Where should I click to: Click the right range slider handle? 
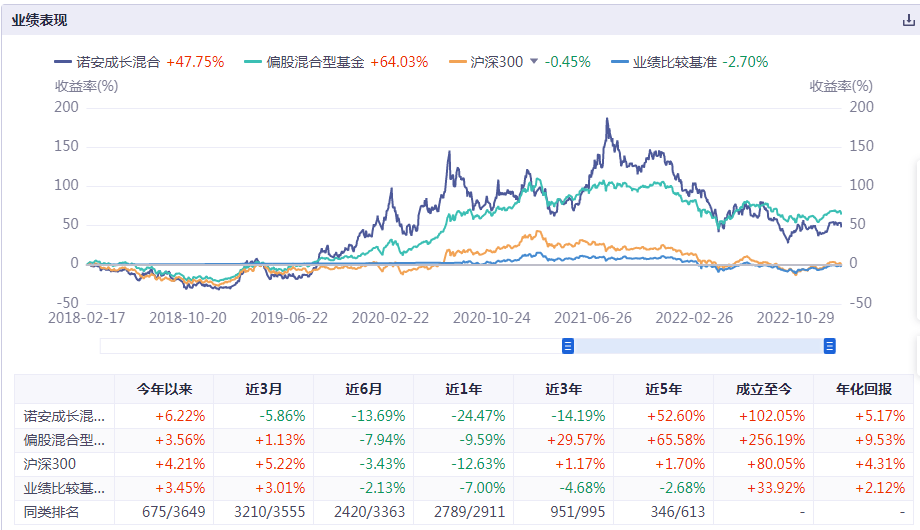[x=829, y=346]
